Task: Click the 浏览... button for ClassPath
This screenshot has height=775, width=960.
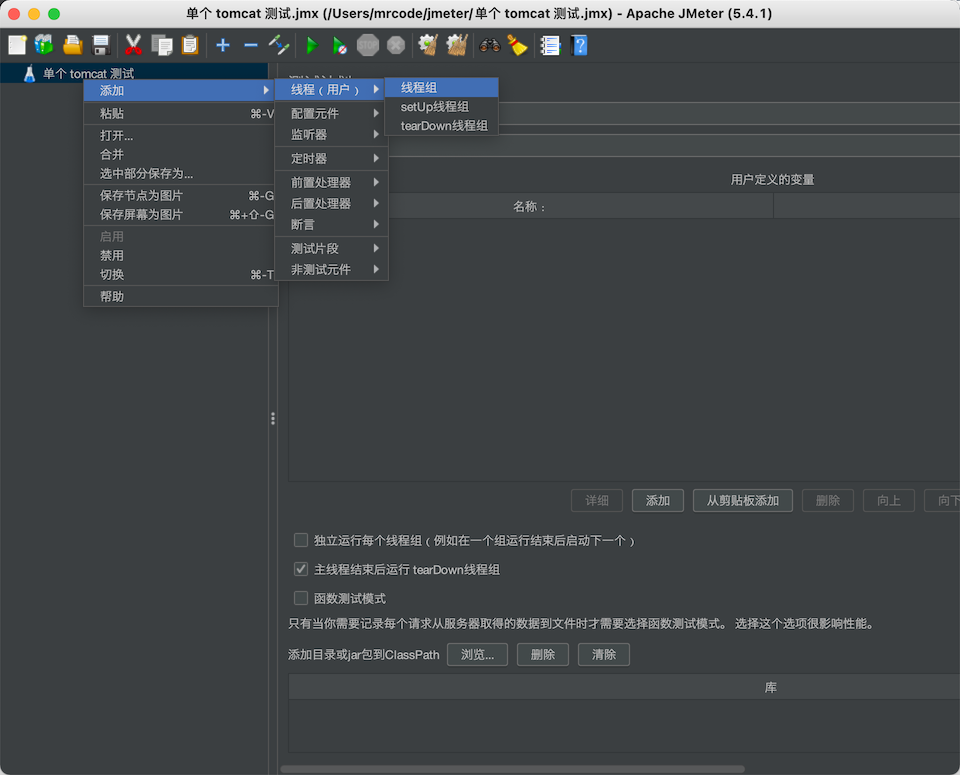Action: [x=477, y=655]
